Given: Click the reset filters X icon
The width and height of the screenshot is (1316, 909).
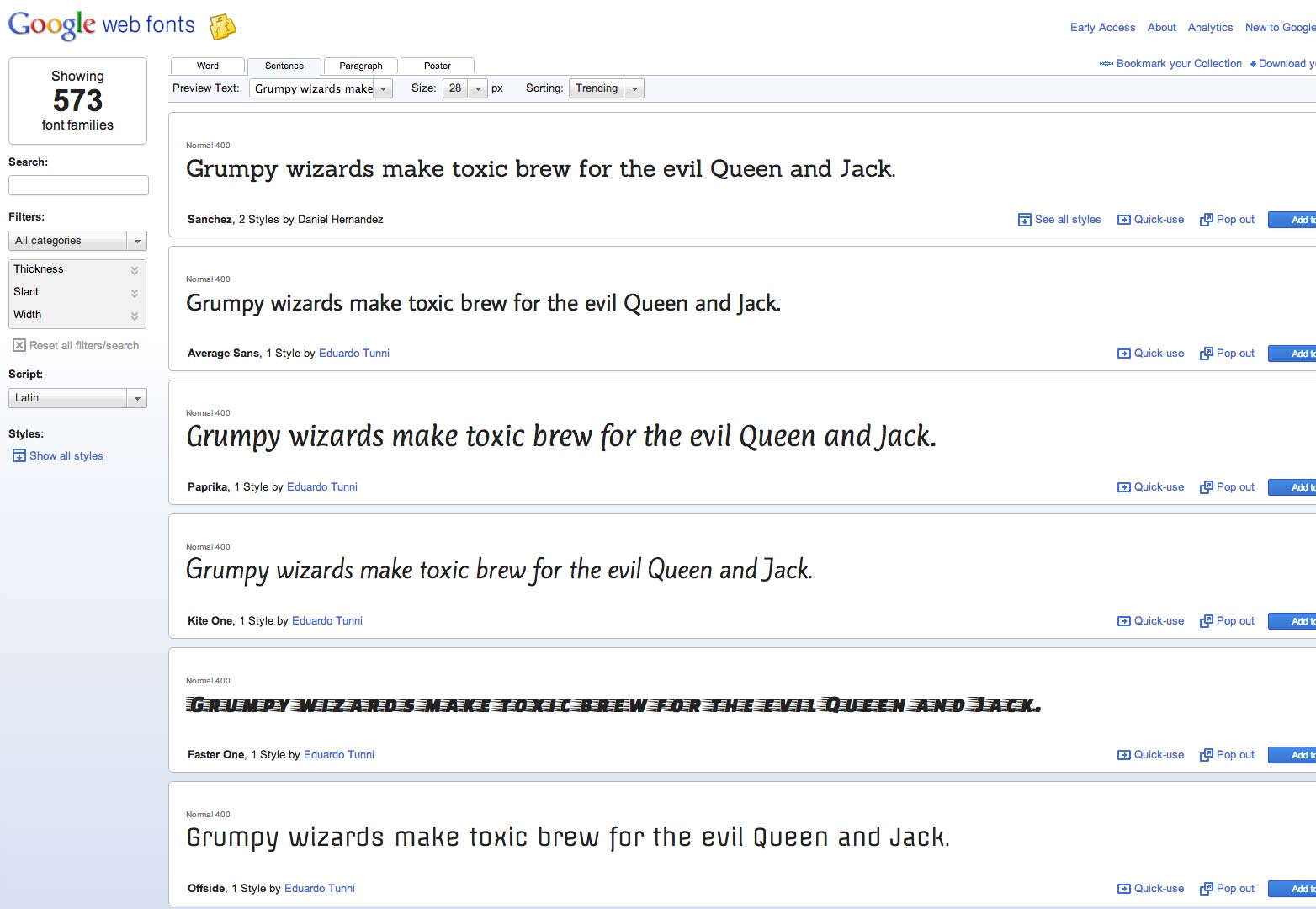Looking at the screenshot, I should pos(19,345).
